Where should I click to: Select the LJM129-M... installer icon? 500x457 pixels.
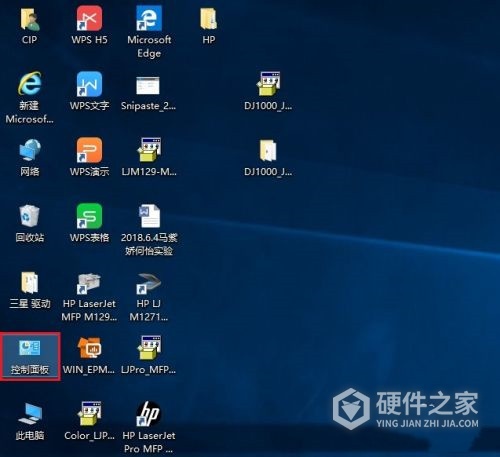pyautogui.click(x=149, y=150)
